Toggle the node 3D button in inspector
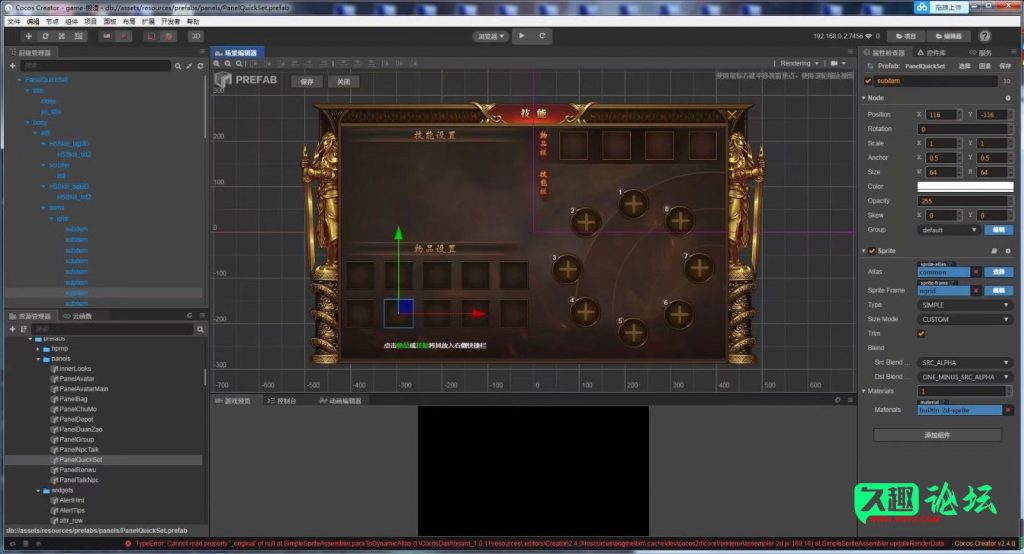 pyautogui.click(x=1006, y=81)
